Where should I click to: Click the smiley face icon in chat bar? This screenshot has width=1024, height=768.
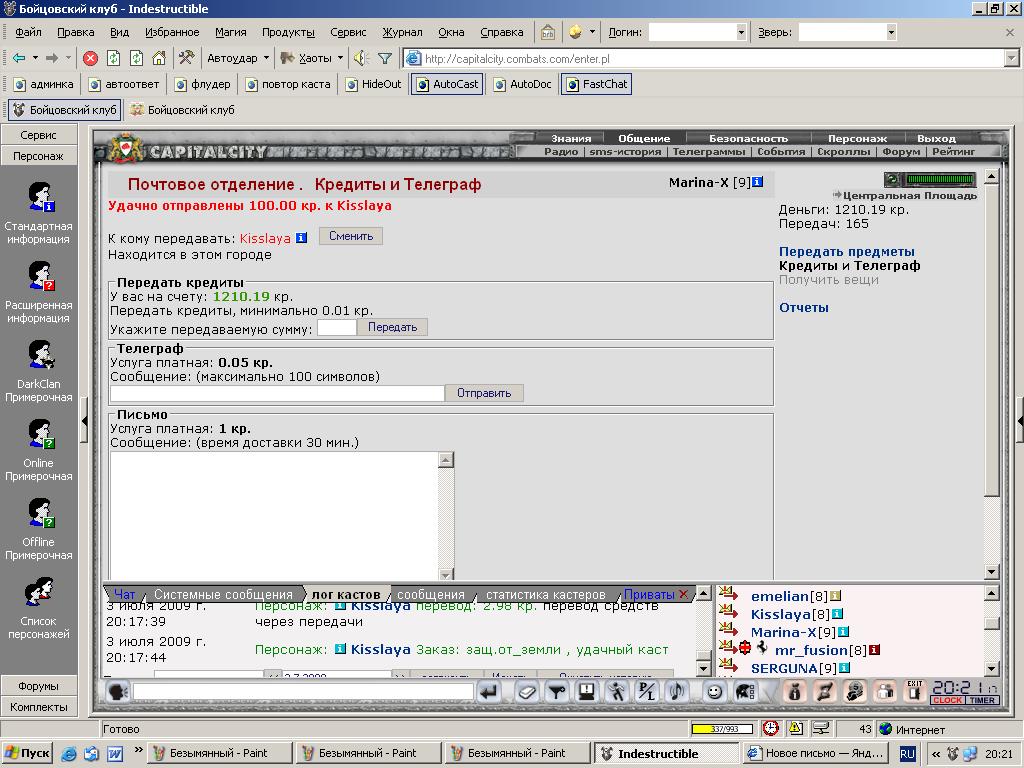pos(714,692)
